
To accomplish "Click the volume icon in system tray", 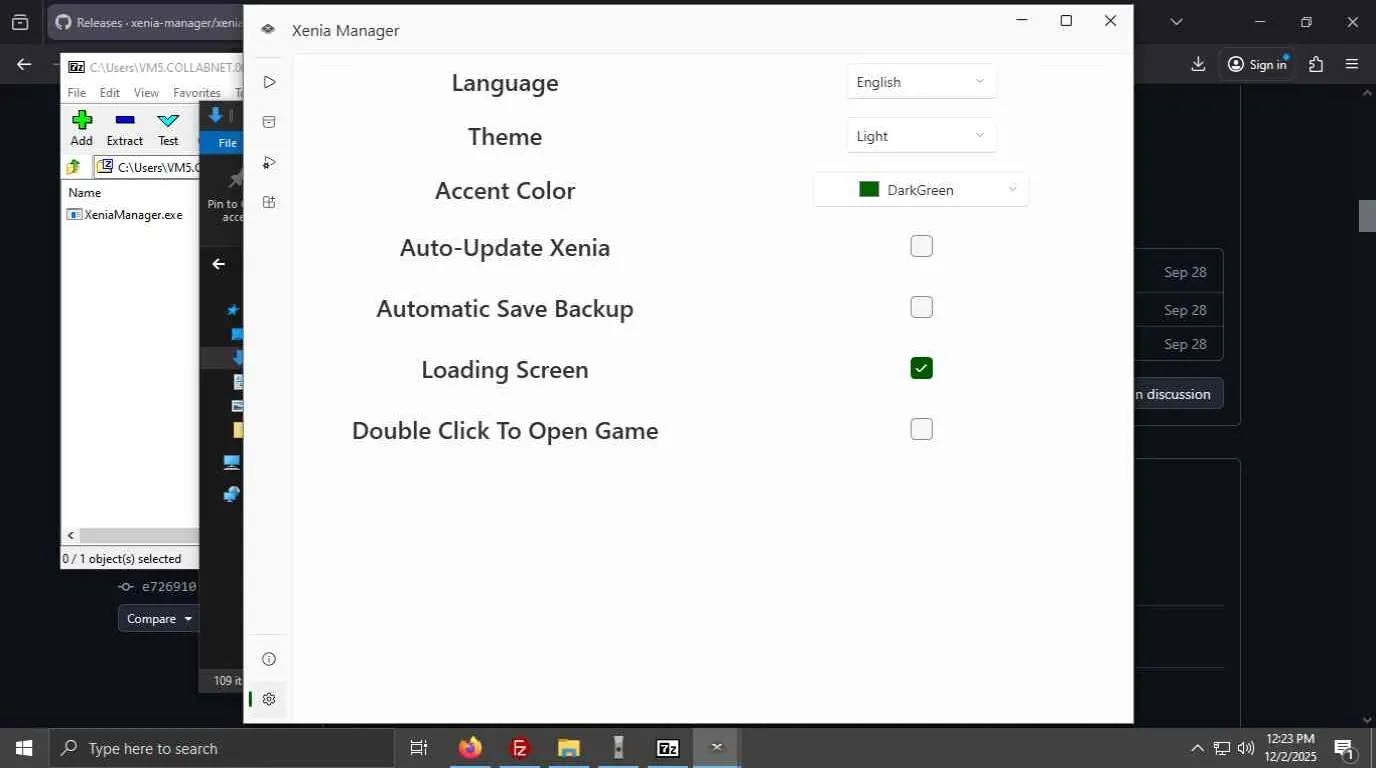I will point(1246,748).
